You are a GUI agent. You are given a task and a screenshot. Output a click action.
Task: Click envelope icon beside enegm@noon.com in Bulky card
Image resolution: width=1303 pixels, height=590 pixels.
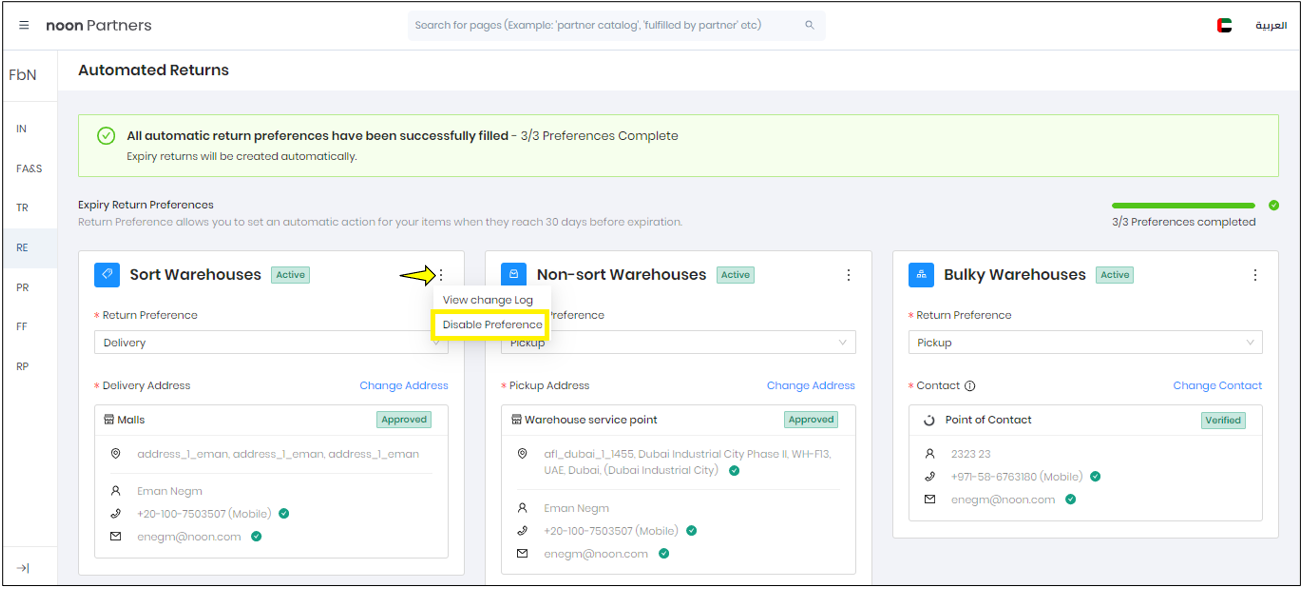click(x=930, y=499)
